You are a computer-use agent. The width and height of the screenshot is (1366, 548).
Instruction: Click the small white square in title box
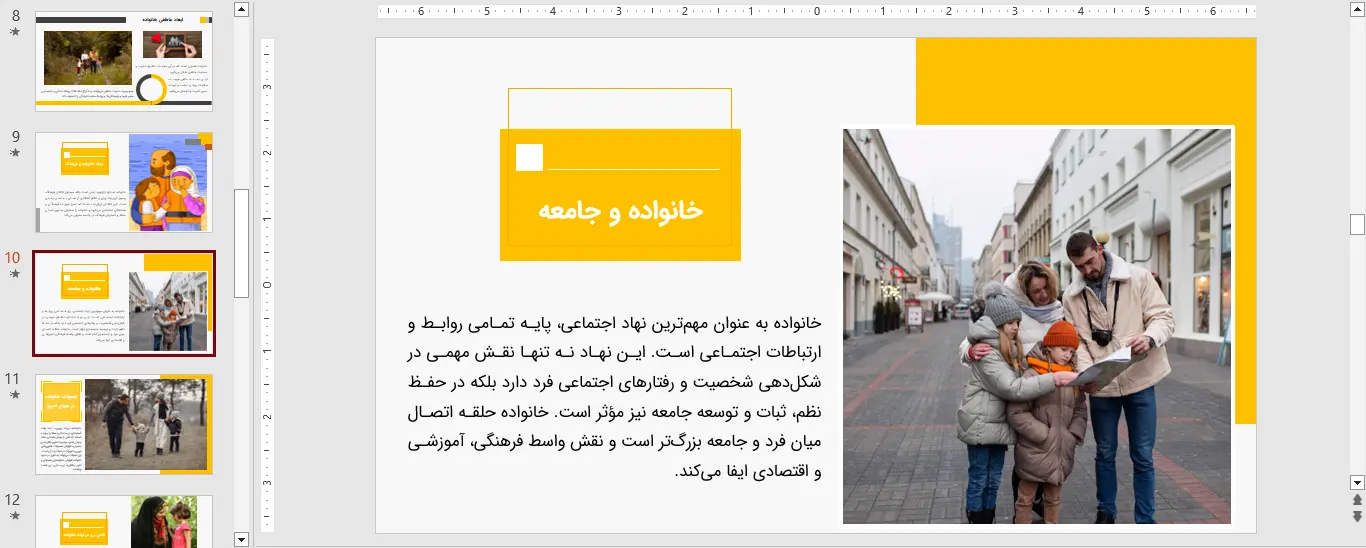[529, 158]
